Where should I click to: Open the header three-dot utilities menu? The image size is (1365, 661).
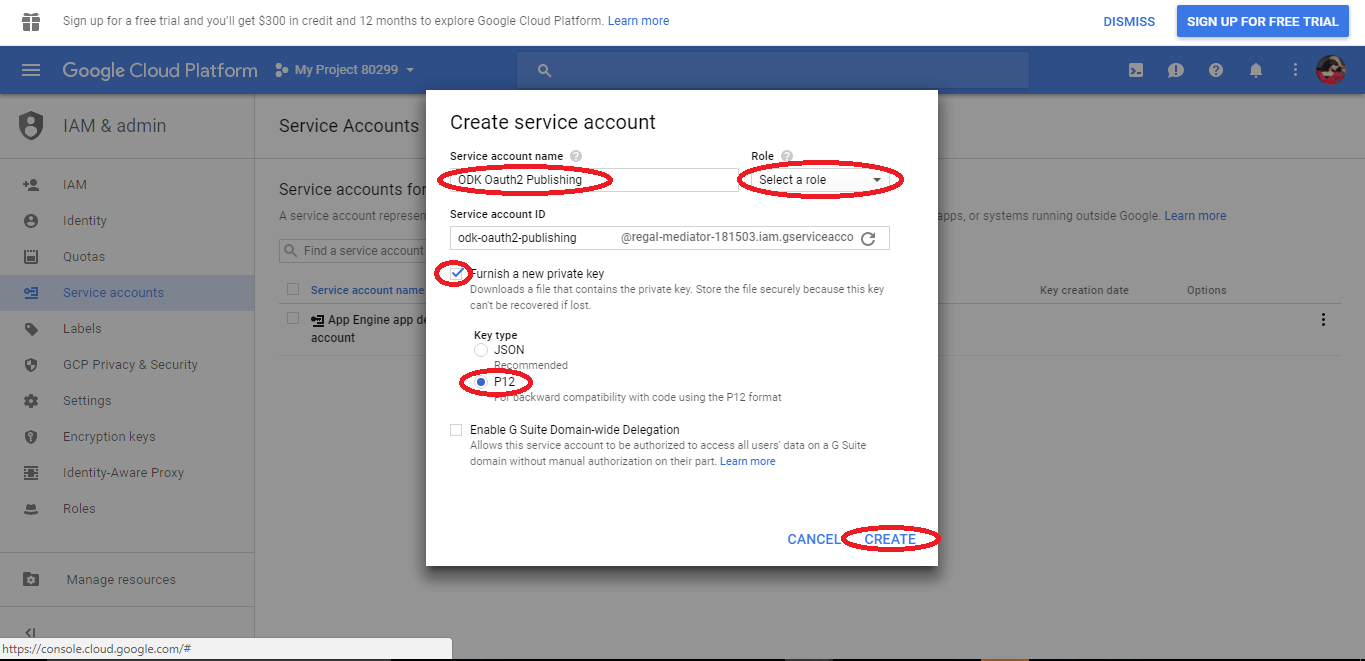click(1295, 70)
